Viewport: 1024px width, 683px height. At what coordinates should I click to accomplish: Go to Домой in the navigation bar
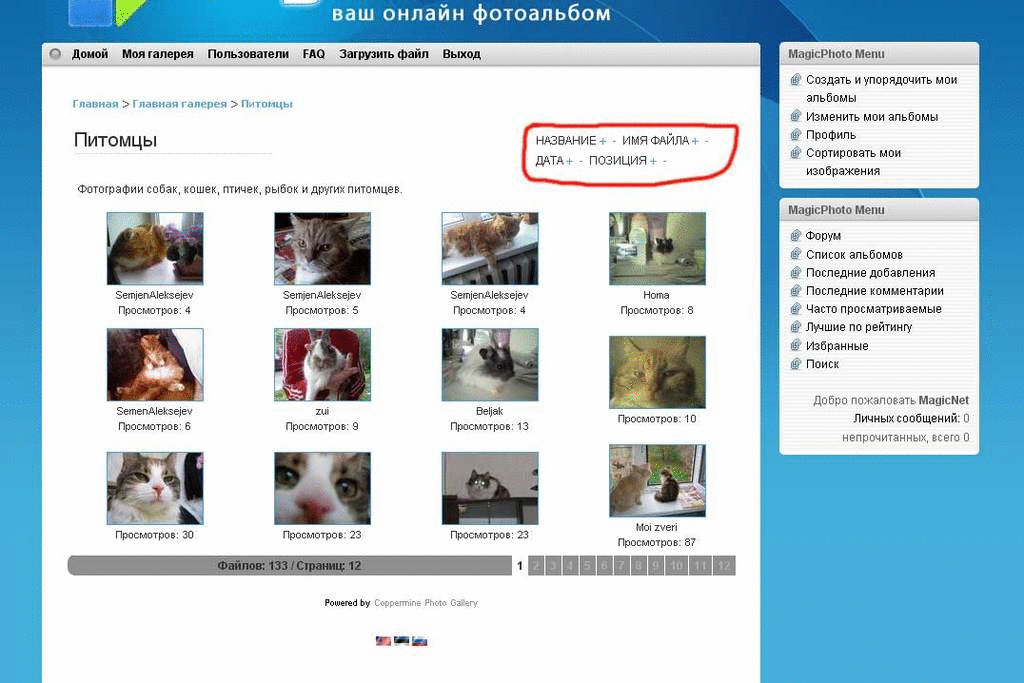[90, 54]
